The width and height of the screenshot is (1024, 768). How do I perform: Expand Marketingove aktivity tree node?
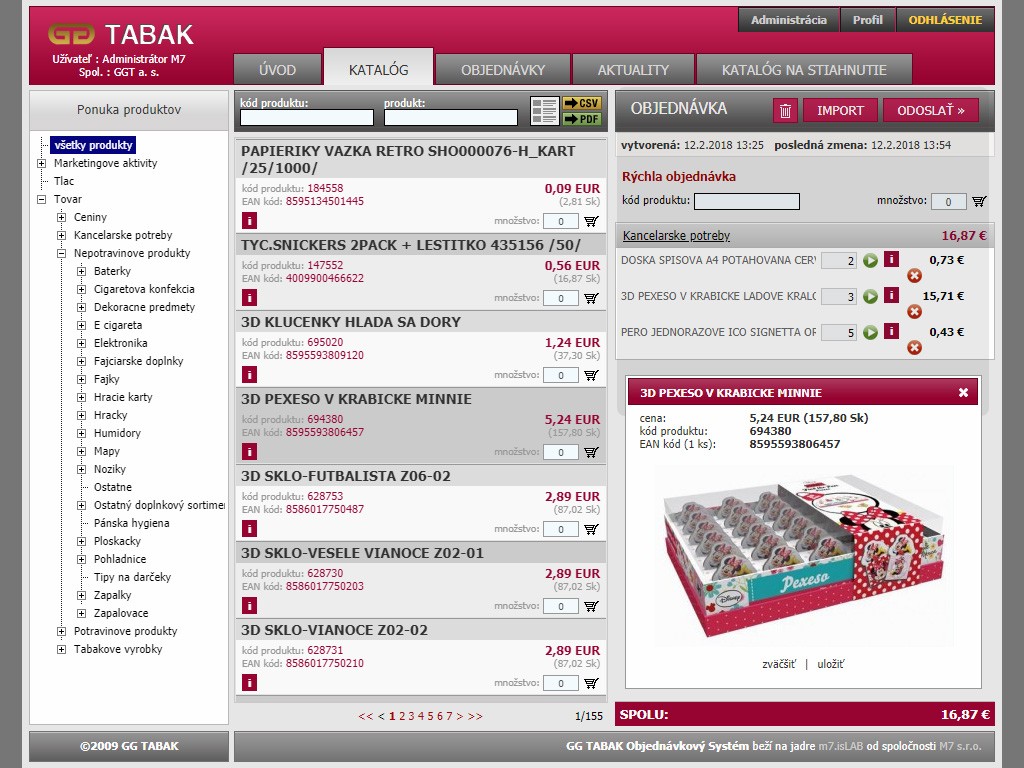[41, 163]
